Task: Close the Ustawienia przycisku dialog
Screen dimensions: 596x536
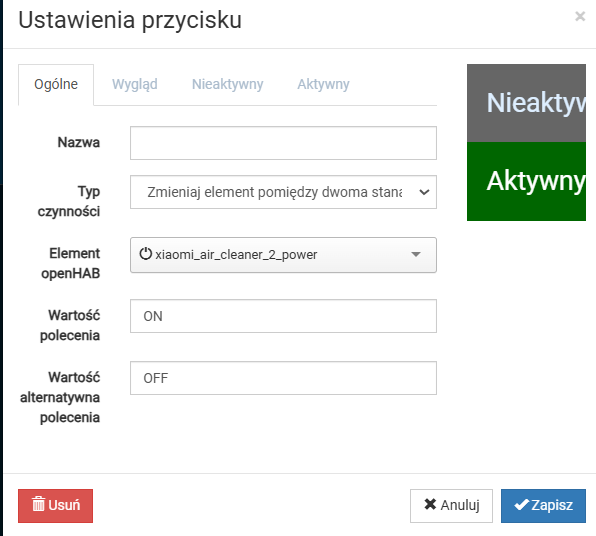Action: 580,16
